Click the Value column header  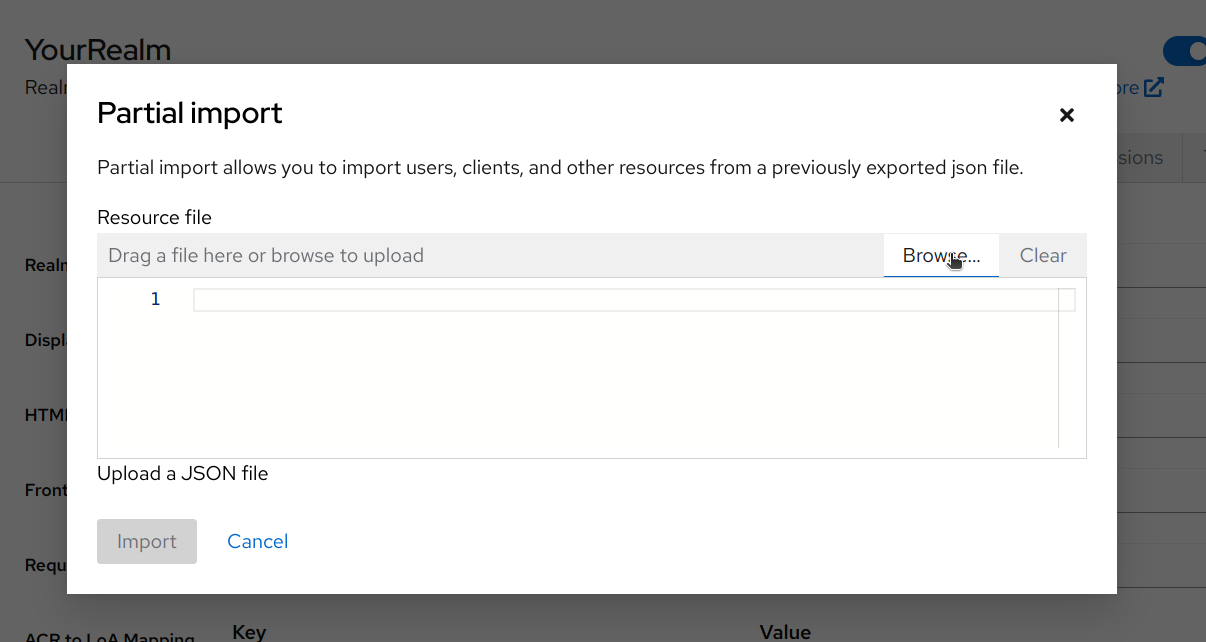[x=785, y=631]
